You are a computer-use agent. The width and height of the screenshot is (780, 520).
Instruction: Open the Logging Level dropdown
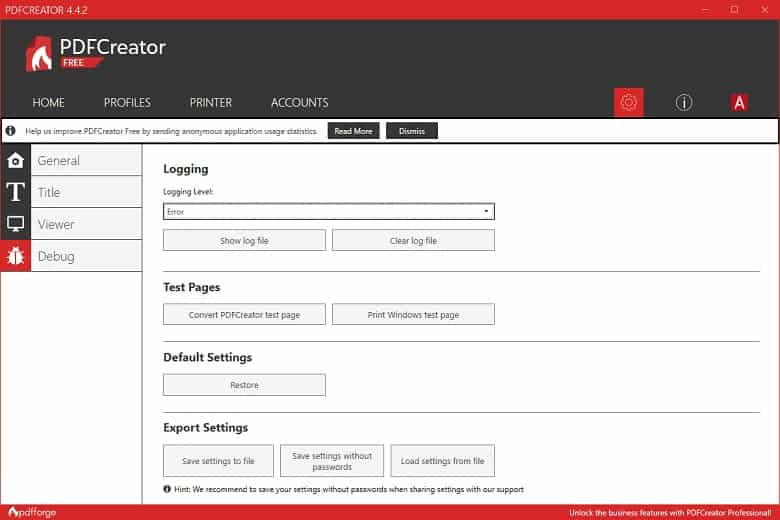point(329,211)
